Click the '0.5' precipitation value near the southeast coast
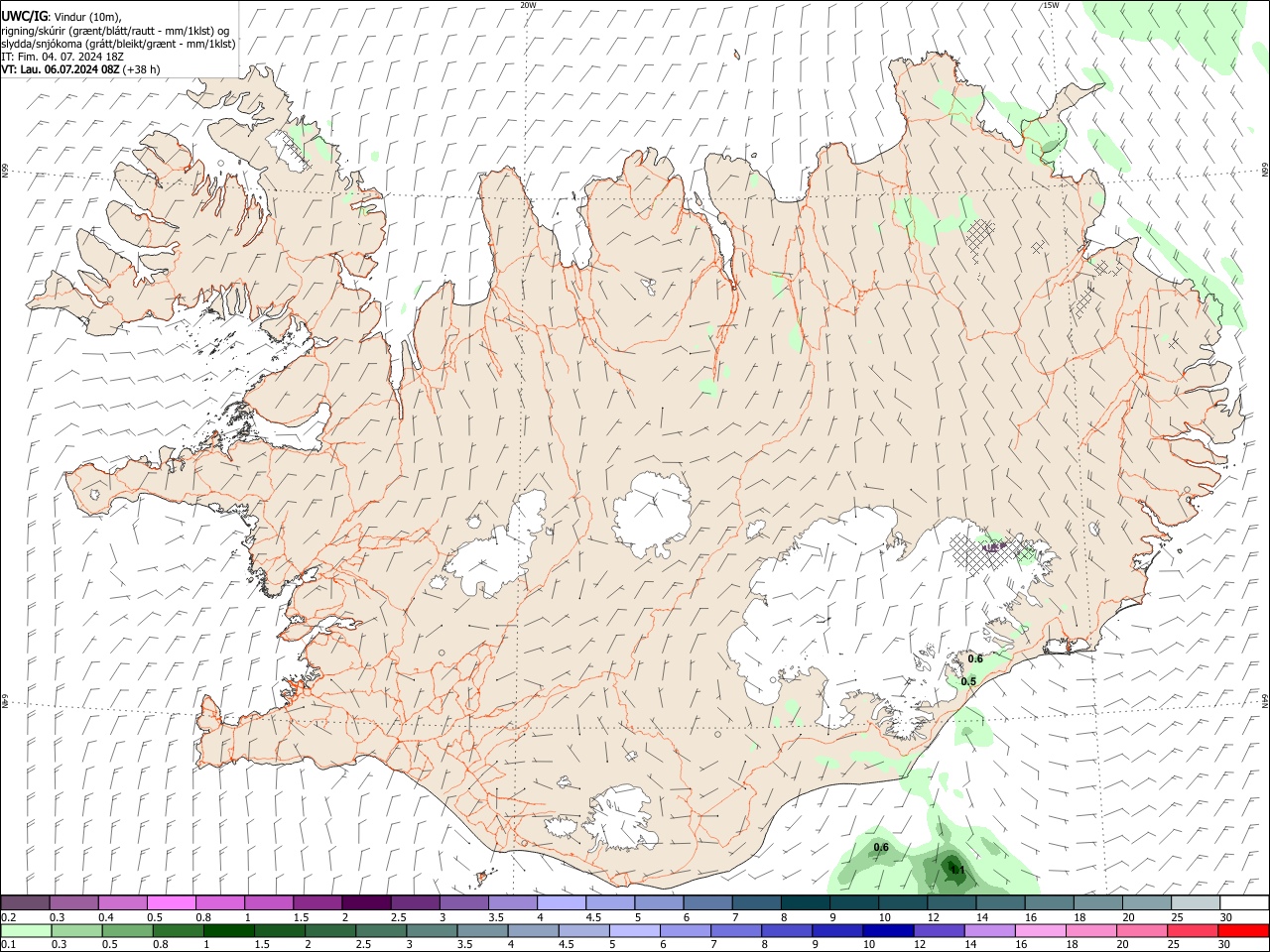Screen dimensions: 1270x952 pos(968,681)
